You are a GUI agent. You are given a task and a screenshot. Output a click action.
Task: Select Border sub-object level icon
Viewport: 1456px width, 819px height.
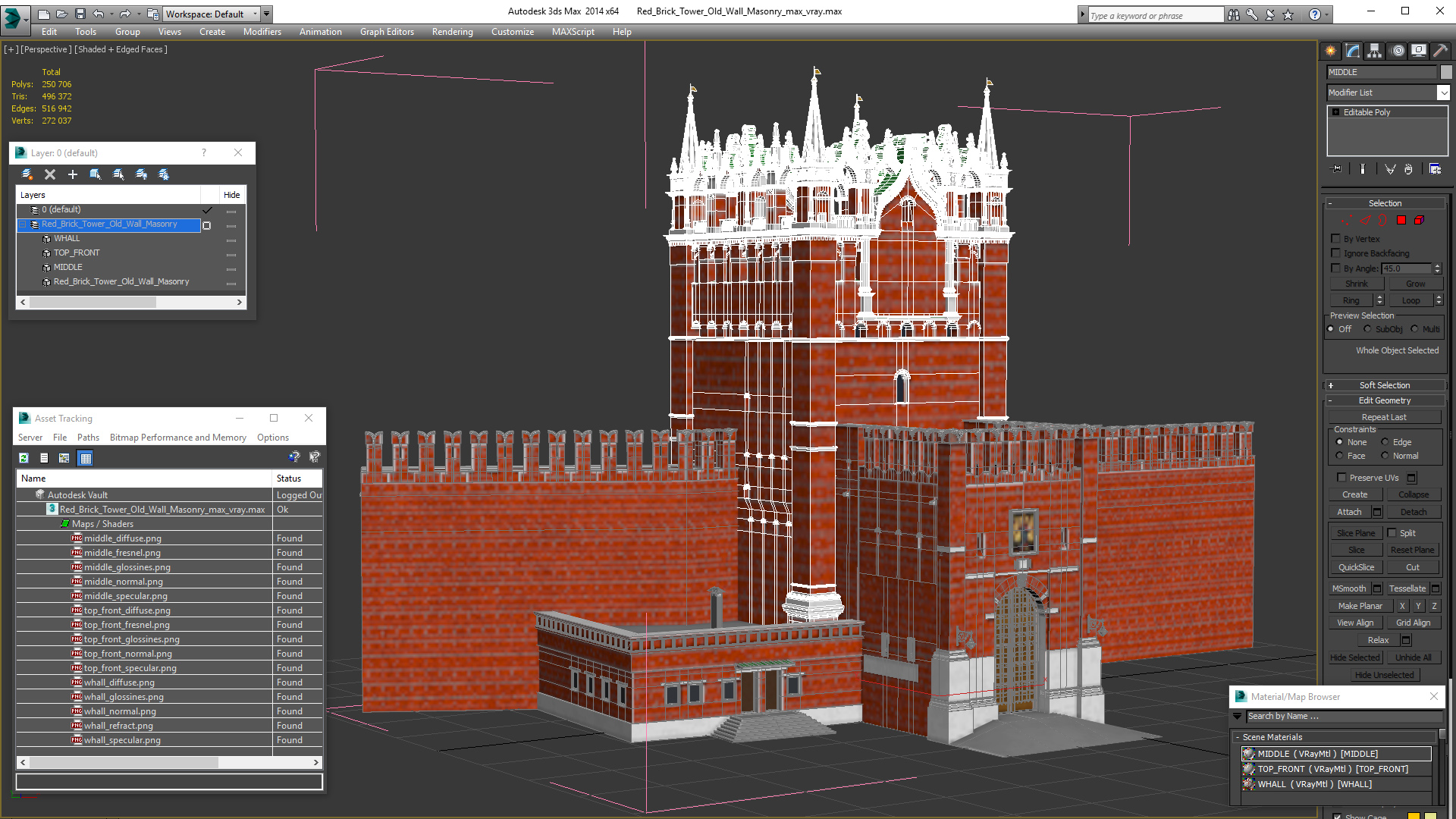[x=1382, y=220]
